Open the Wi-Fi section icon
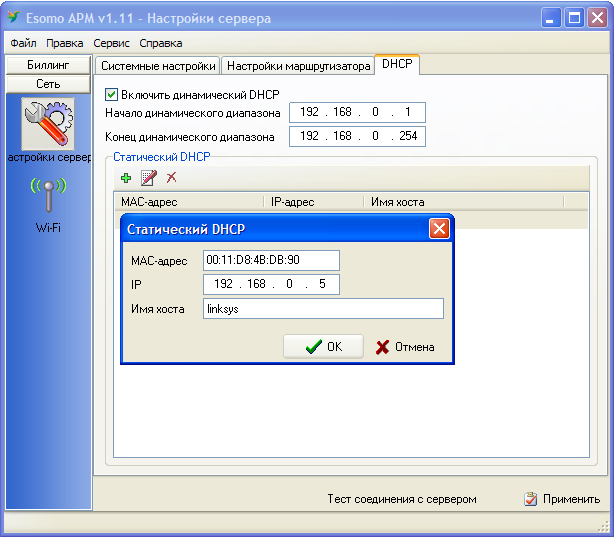 click(x=47, y=194)
